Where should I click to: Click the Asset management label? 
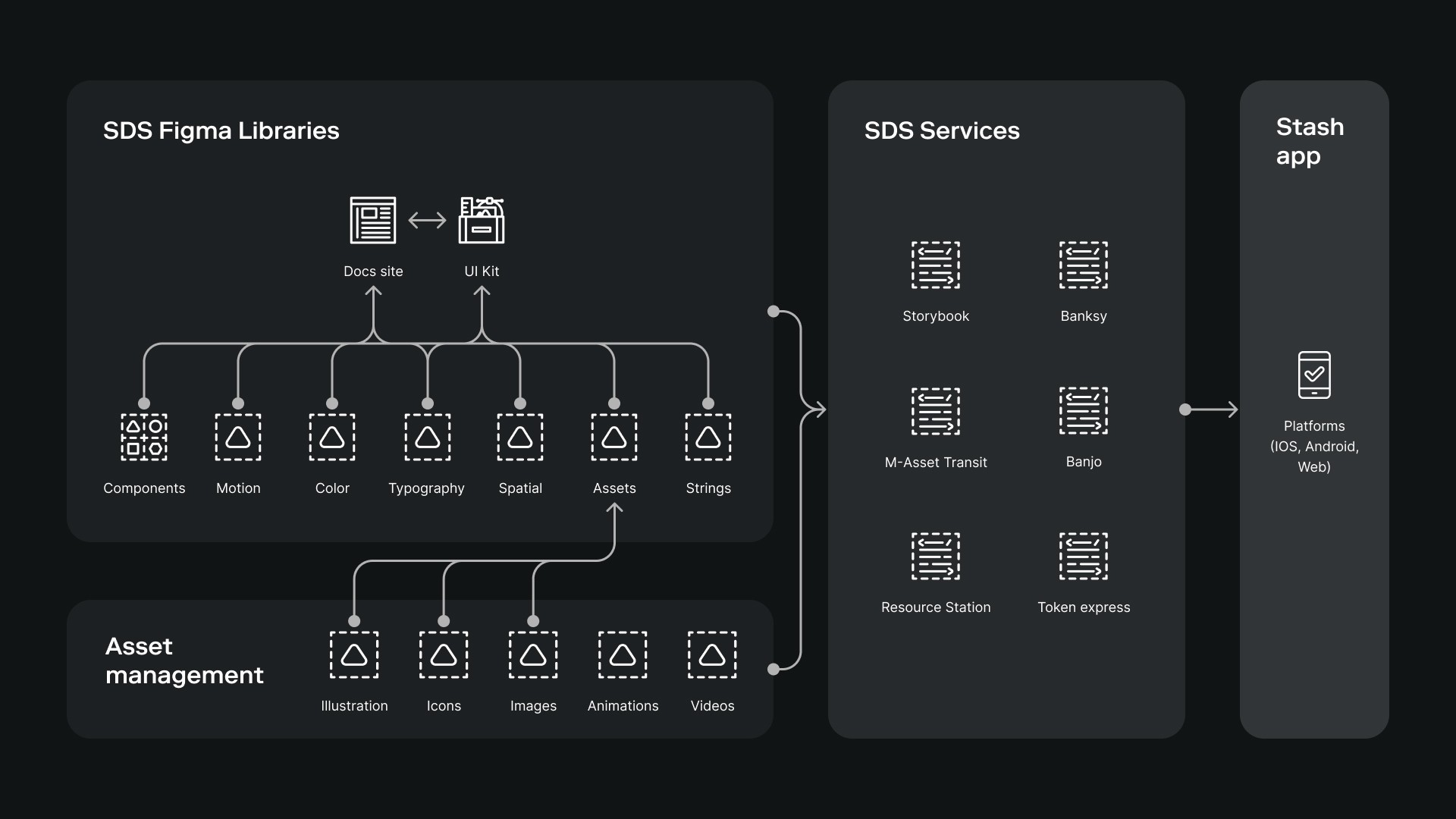(x=184, y=661)
